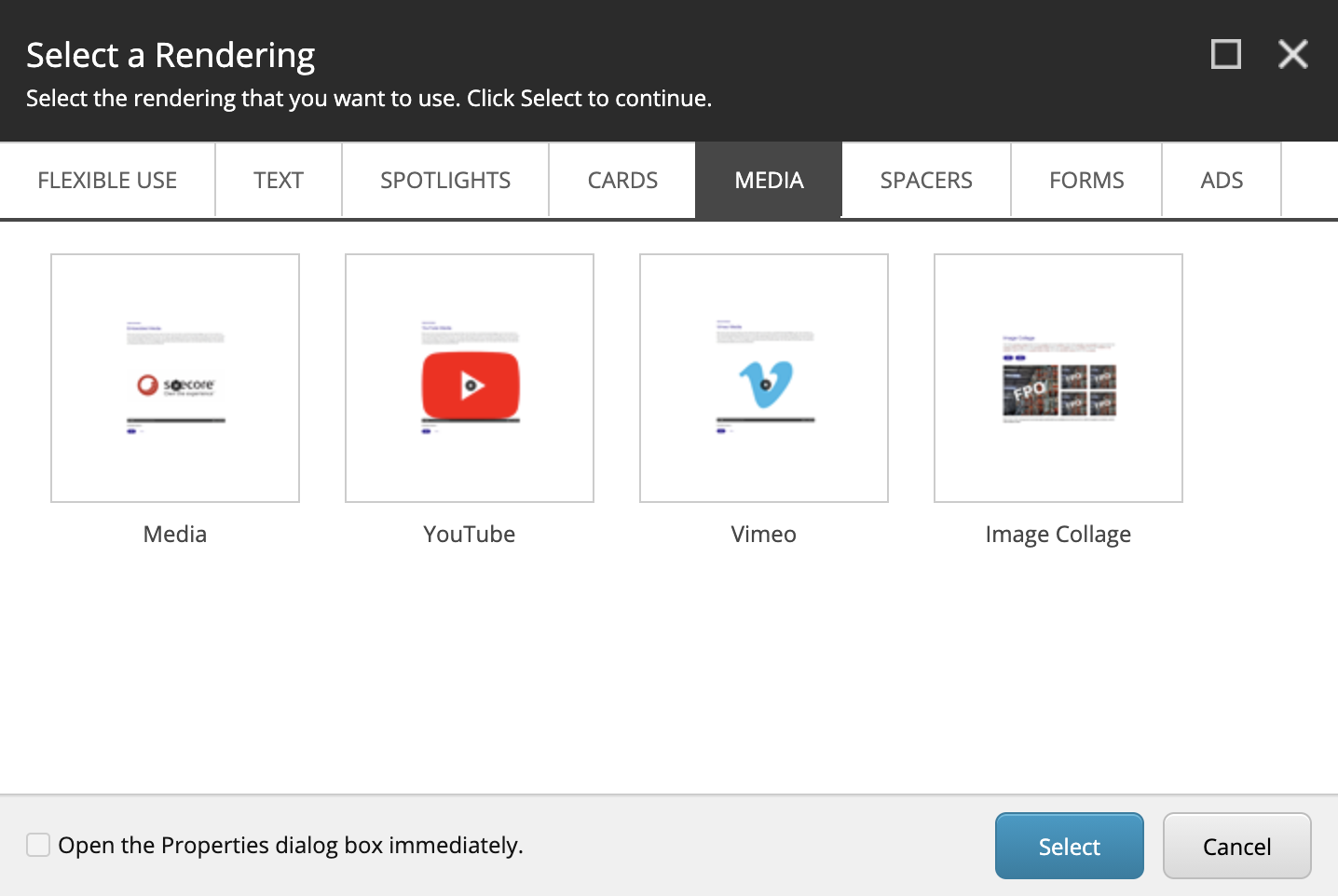The width and height of the screenshot is (1338, 896).
Task: Click the YouTube rendering name label
Action: pyautogui.click(x=470, y=534)
